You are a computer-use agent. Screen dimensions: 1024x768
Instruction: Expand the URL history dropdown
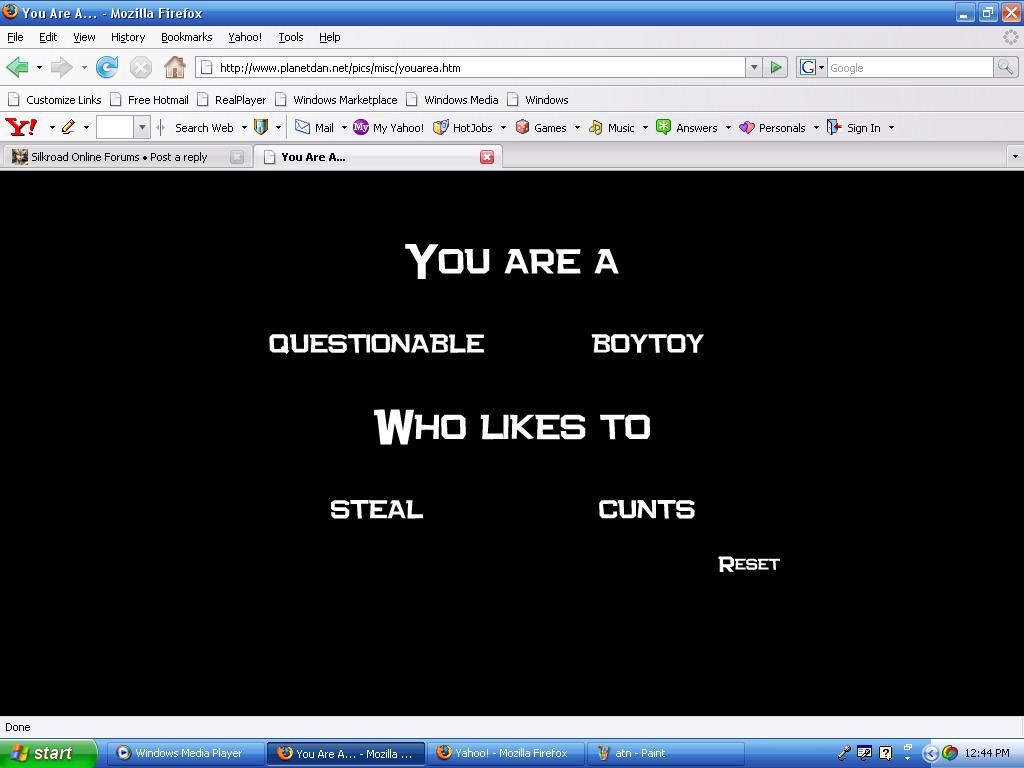[754, 67]
